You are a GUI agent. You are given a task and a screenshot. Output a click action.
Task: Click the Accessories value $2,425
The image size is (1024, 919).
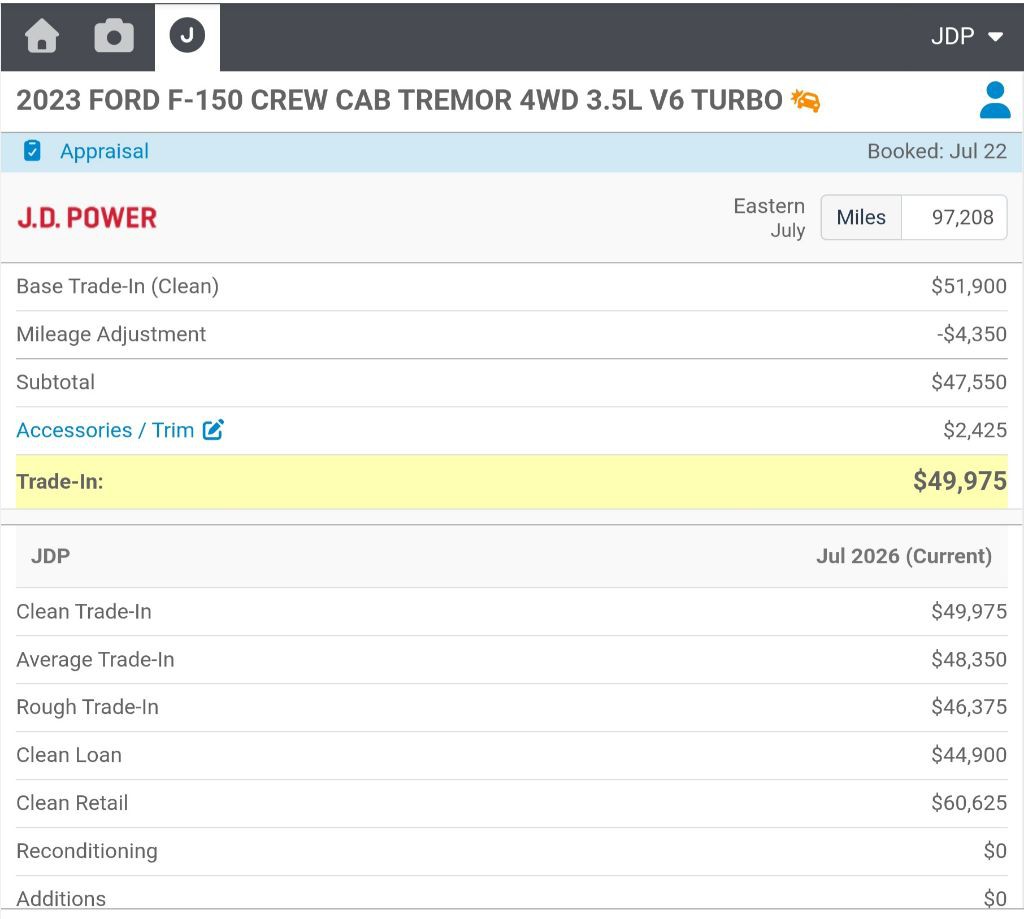(974, 430)
